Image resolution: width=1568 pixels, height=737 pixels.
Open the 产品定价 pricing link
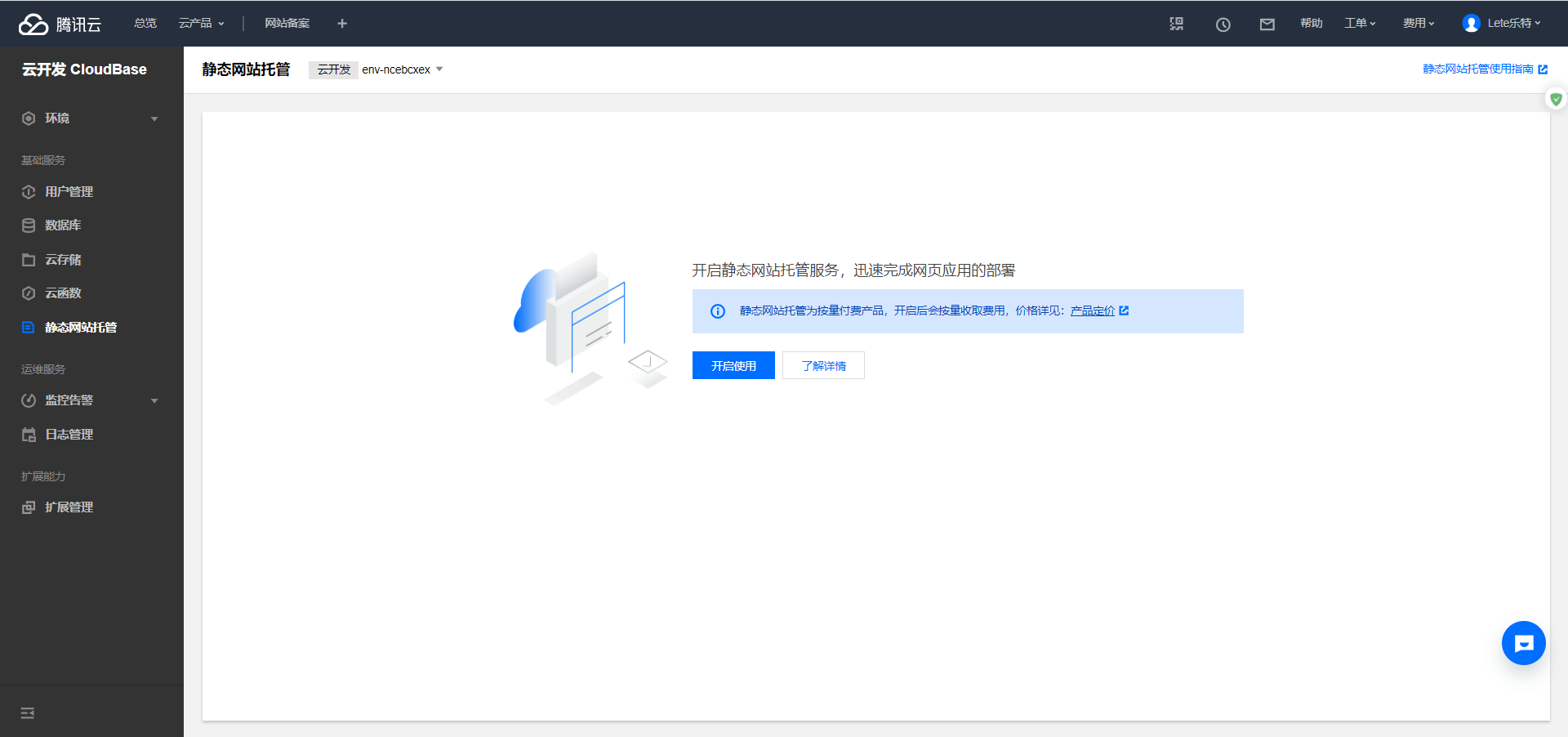[1093, 311]
